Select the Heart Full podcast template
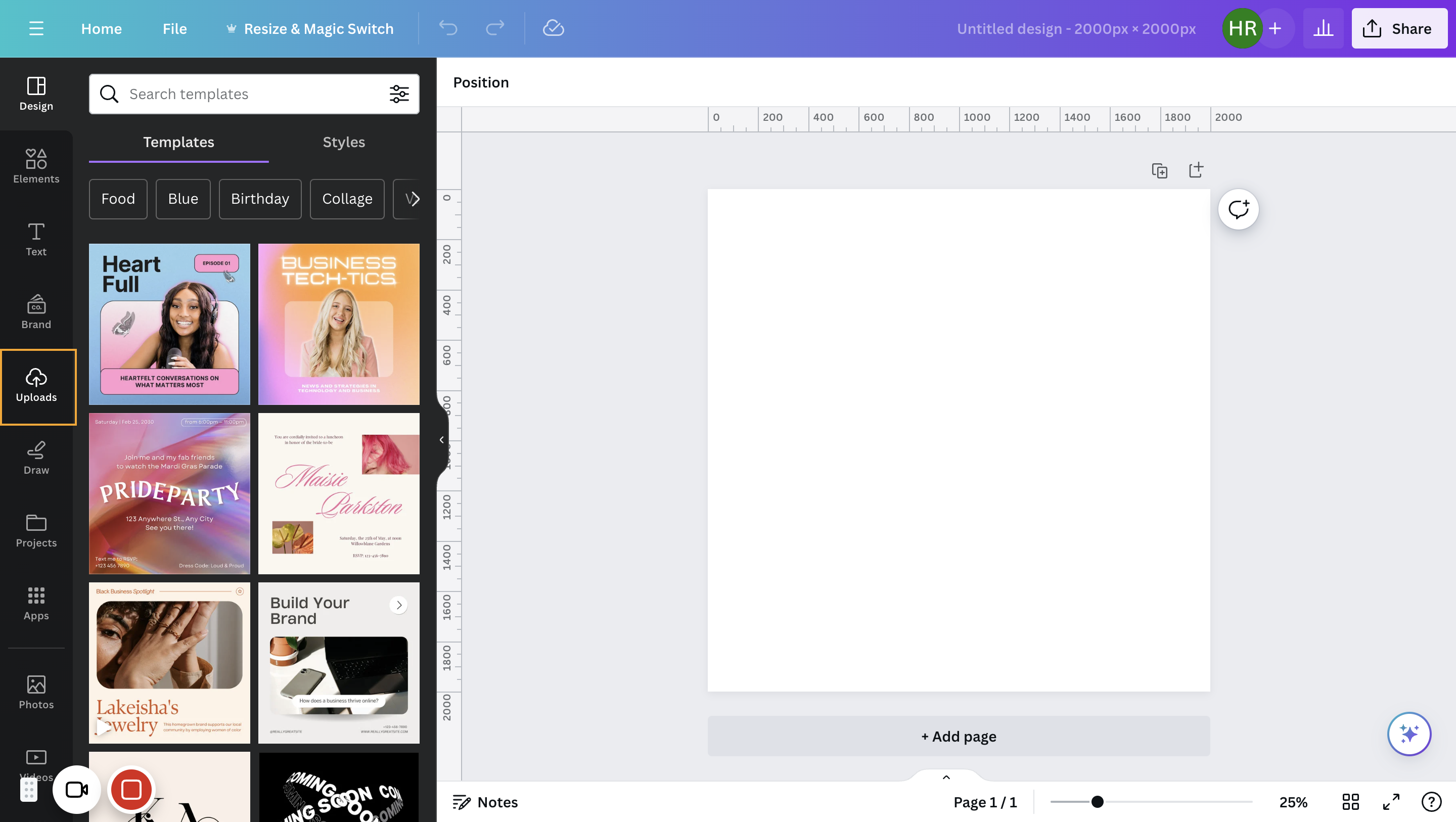Image resolution: width=1456 pixels, height=822 pixels. (169, 324)
